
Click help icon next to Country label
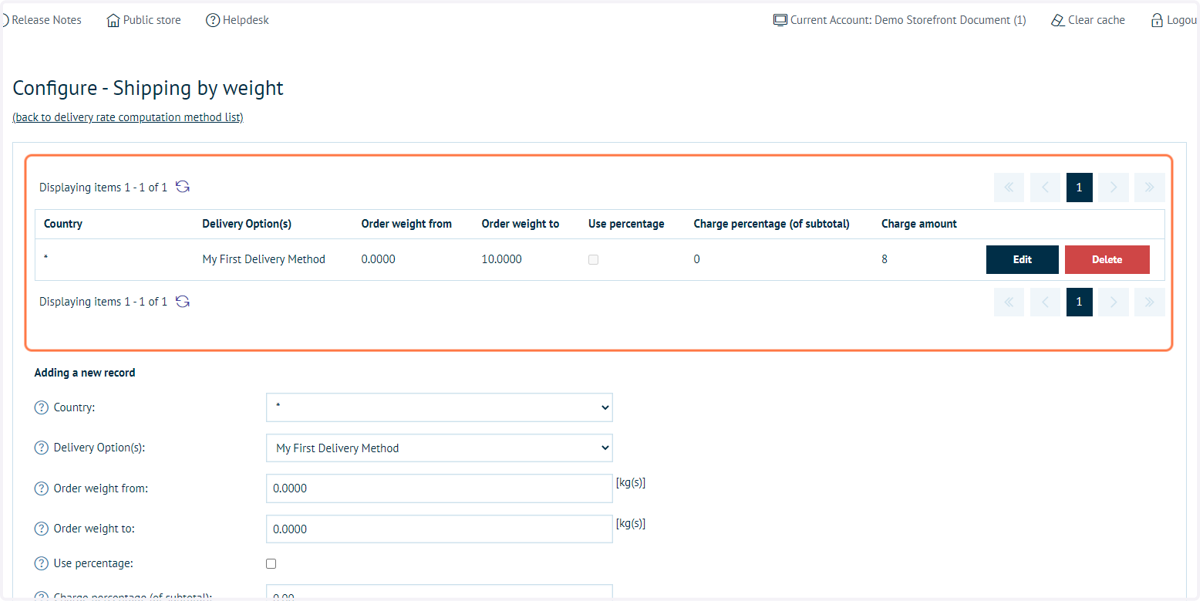41,408
